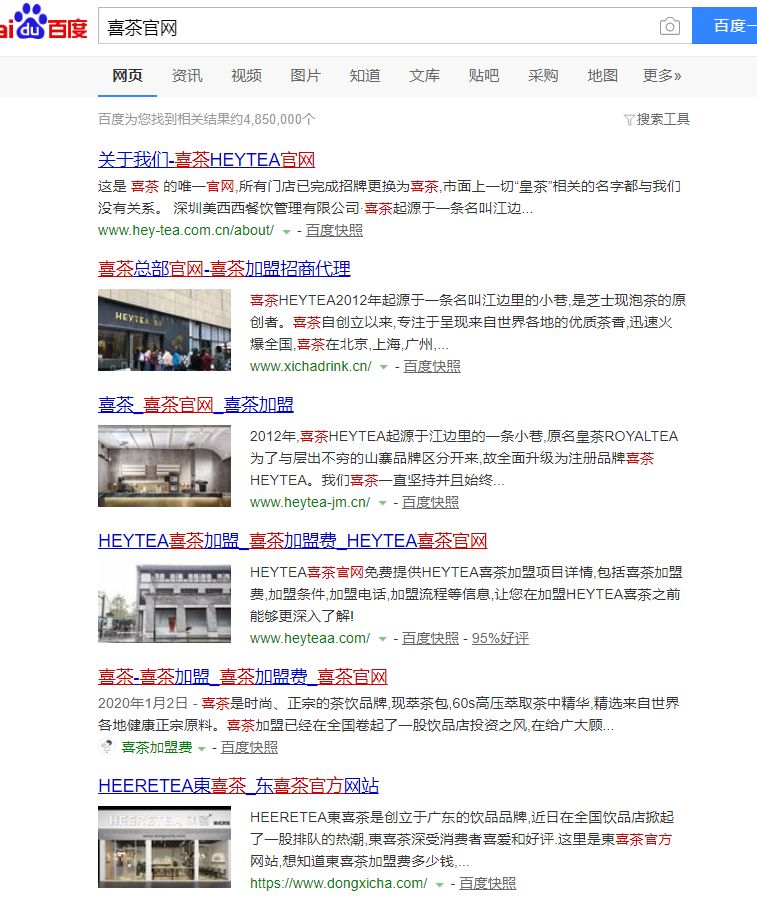
Task: Go to the 文库 tab
Action: [x=424, y=76]
